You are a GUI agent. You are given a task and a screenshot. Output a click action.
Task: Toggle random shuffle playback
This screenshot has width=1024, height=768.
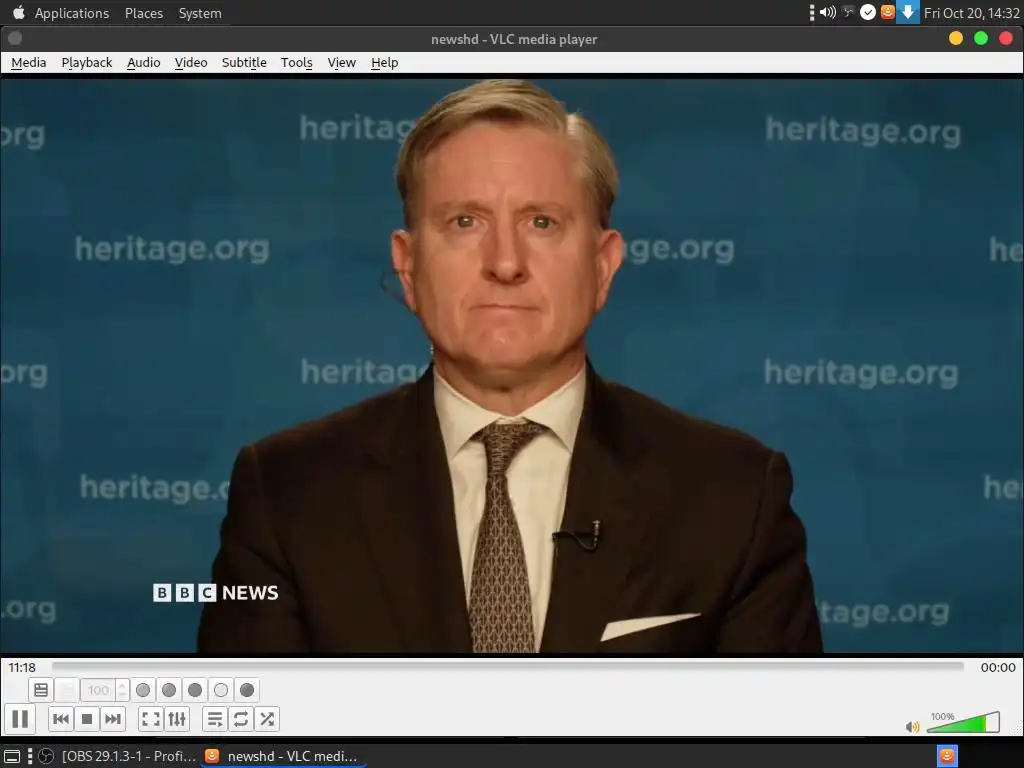266,719
